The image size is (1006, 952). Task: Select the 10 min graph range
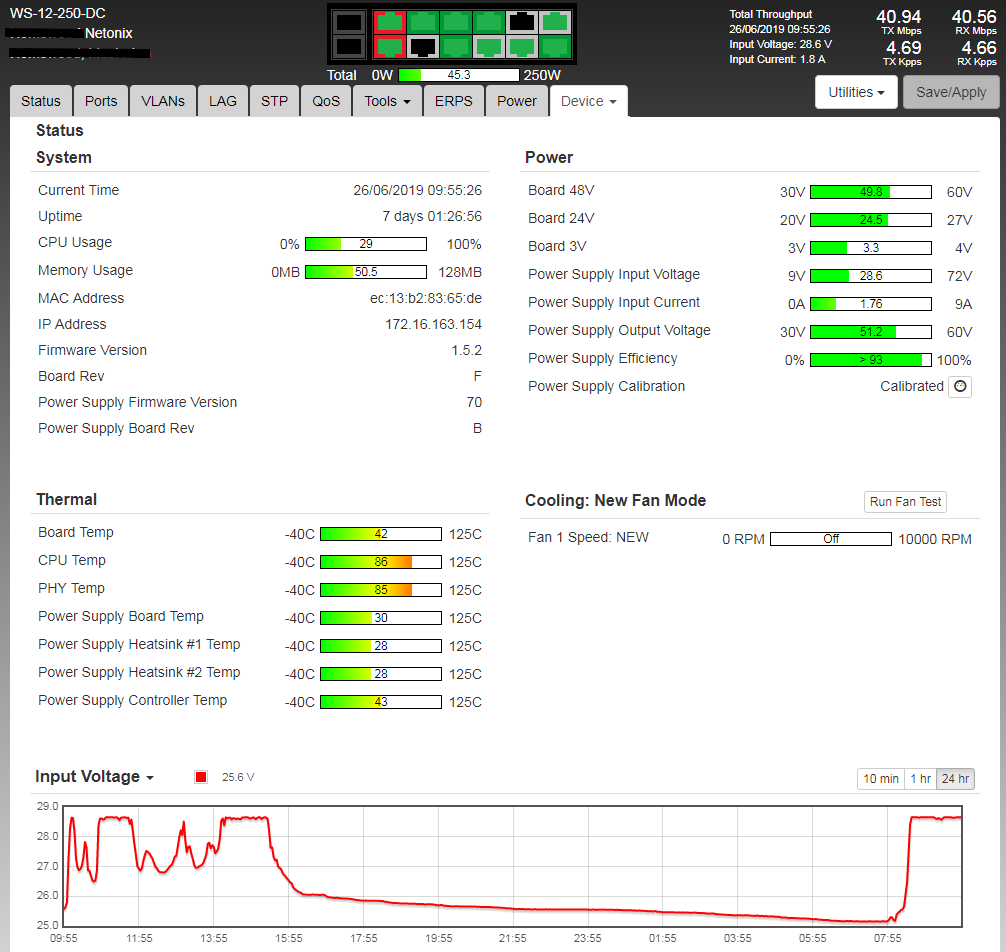tap(881, 779)
